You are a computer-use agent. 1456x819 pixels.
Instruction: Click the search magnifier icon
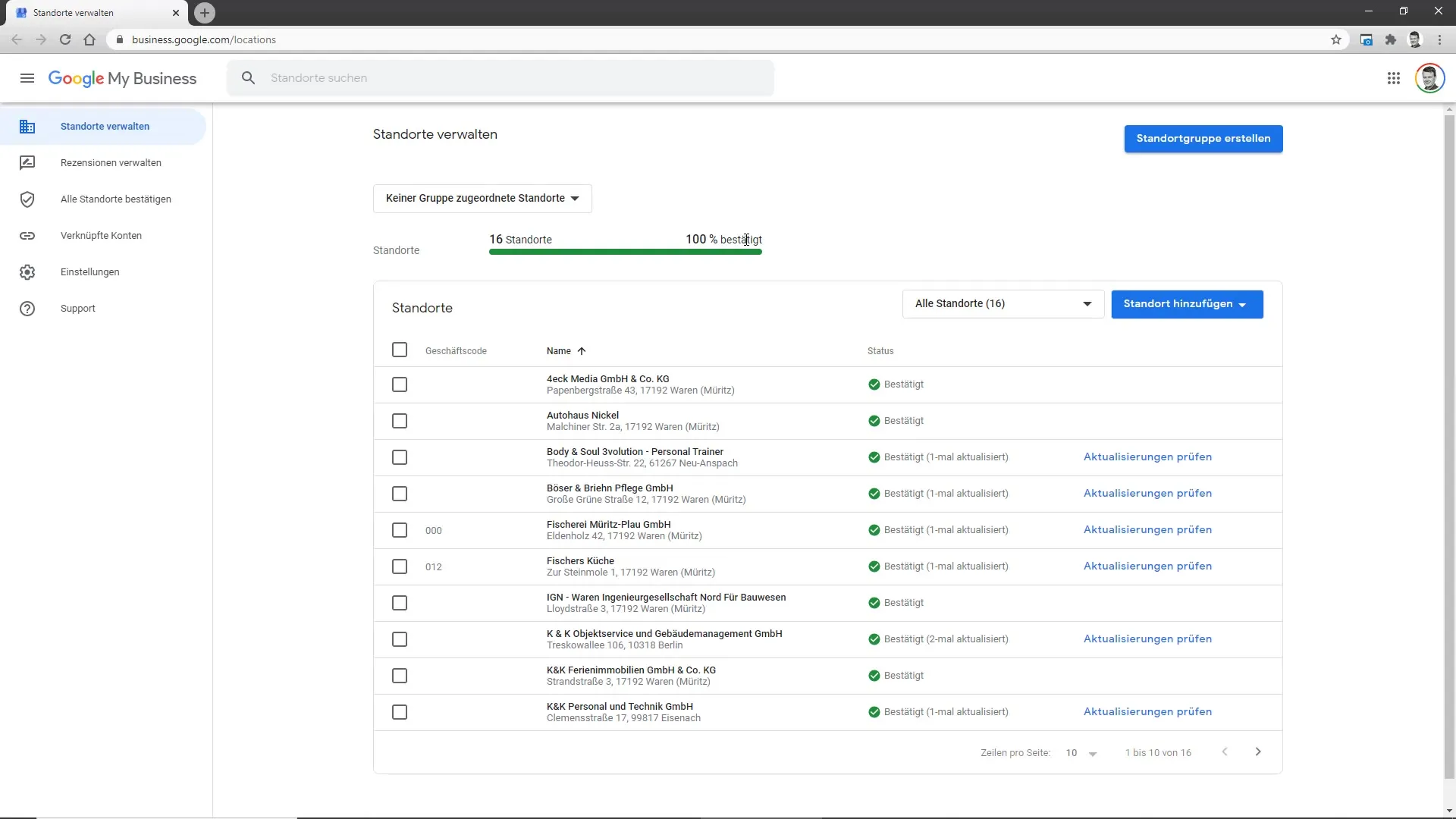pos(248,78)
